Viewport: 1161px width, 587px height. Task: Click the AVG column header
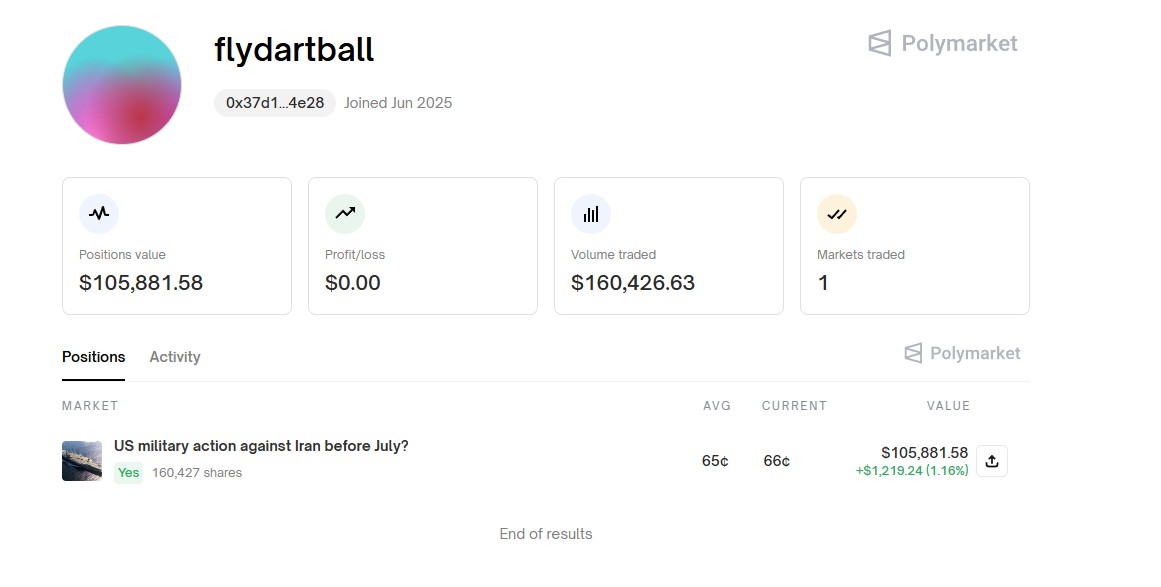(x=717, y=406)
